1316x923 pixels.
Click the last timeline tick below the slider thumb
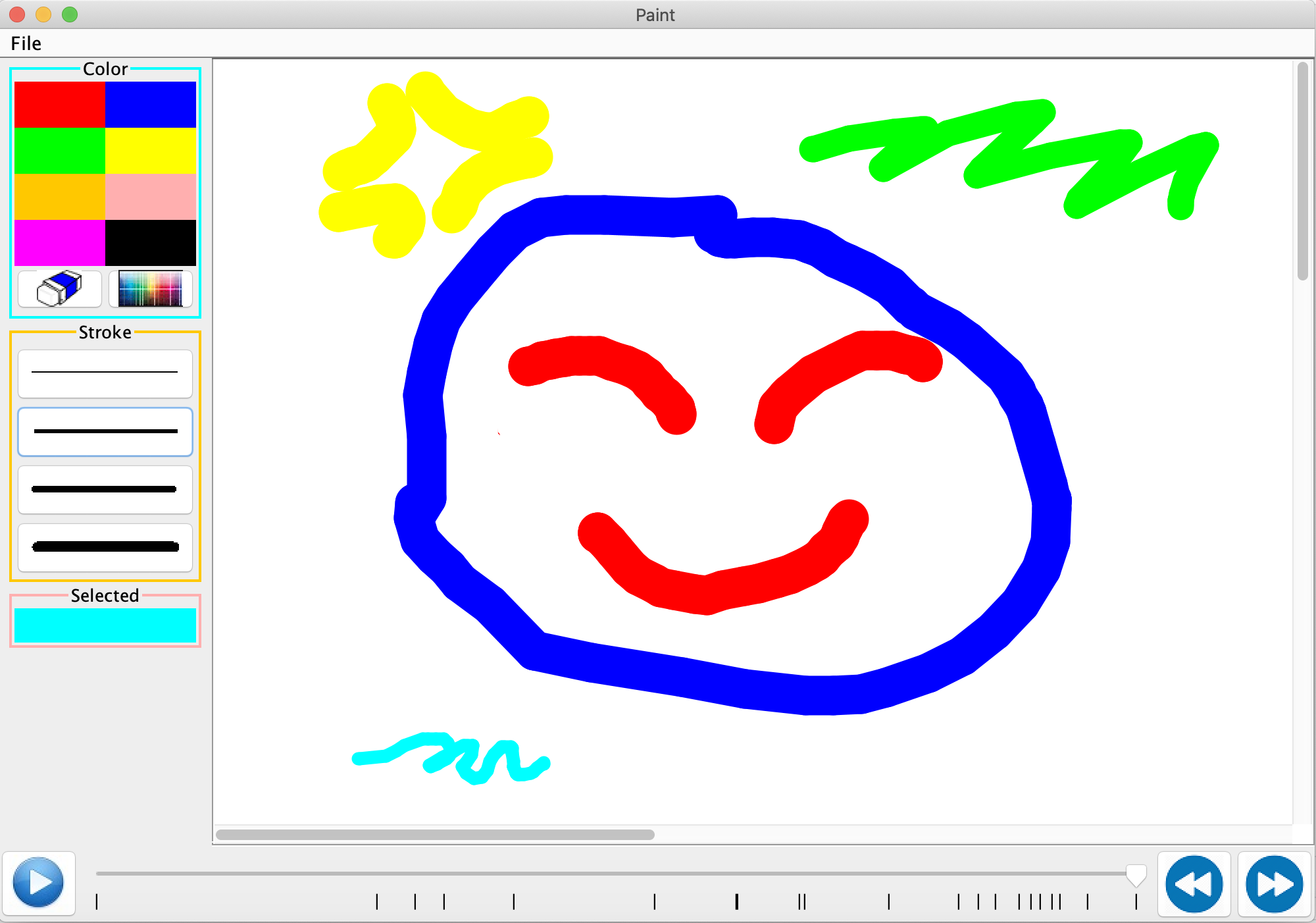(x=1136, y=901)
